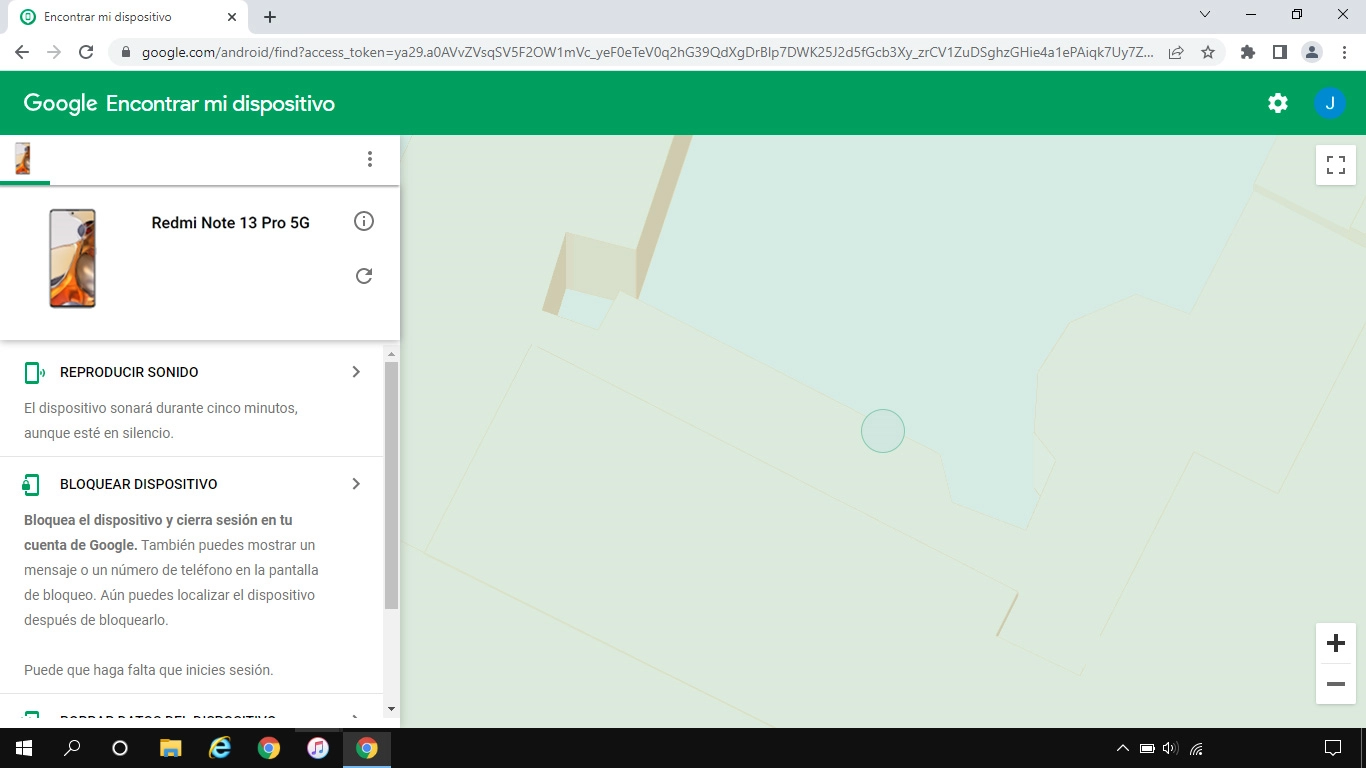Open Find My Device settings gear
1366x768 pixels.
pyautogui.click(x=1277, y=102)
